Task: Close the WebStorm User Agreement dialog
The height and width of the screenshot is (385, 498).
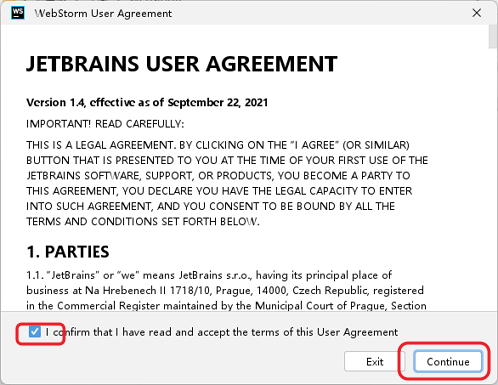Action: click(x=477, y=13)
